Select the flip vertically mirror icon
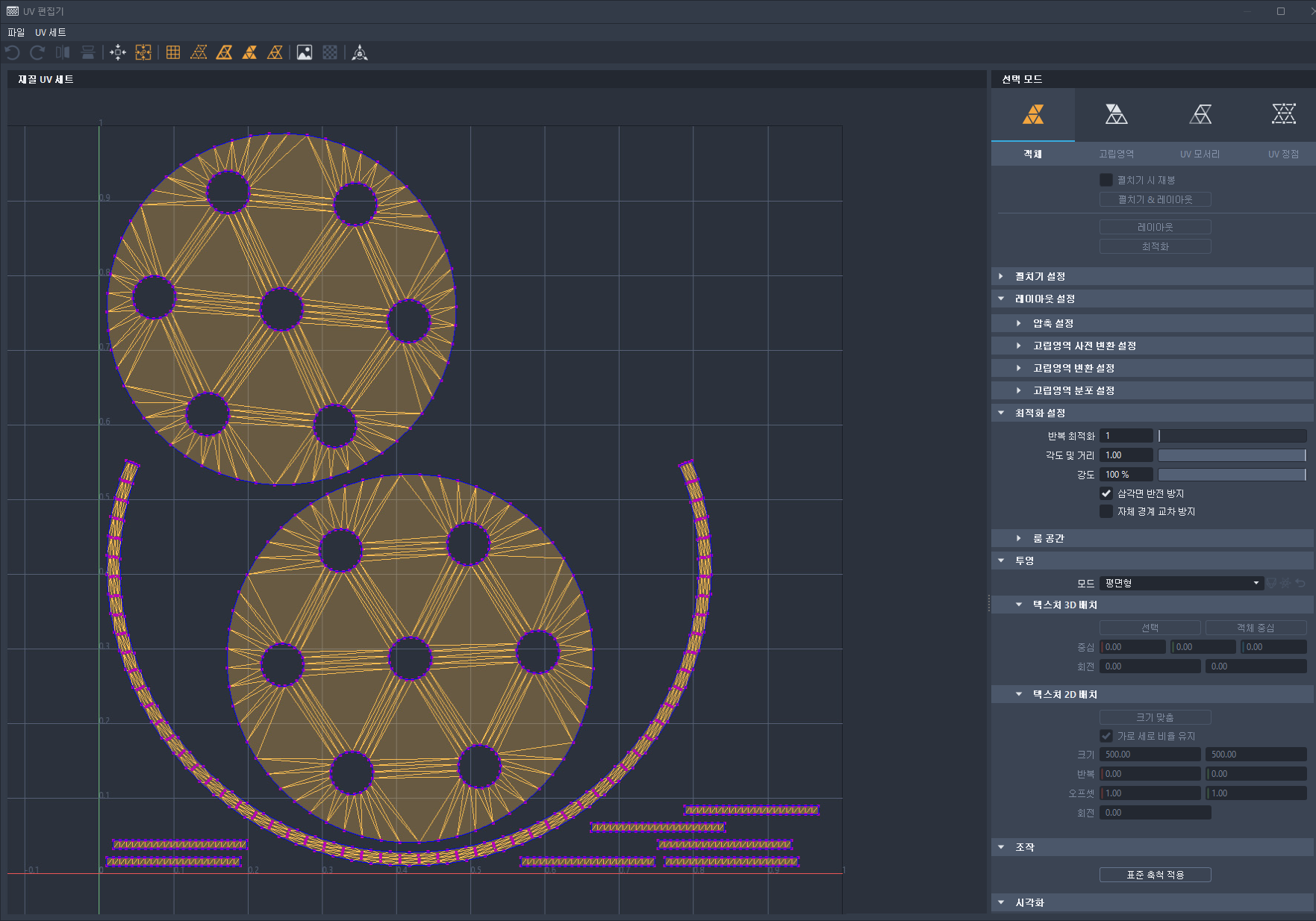This screenshot has width=1316, height=921. pos(88,52)
